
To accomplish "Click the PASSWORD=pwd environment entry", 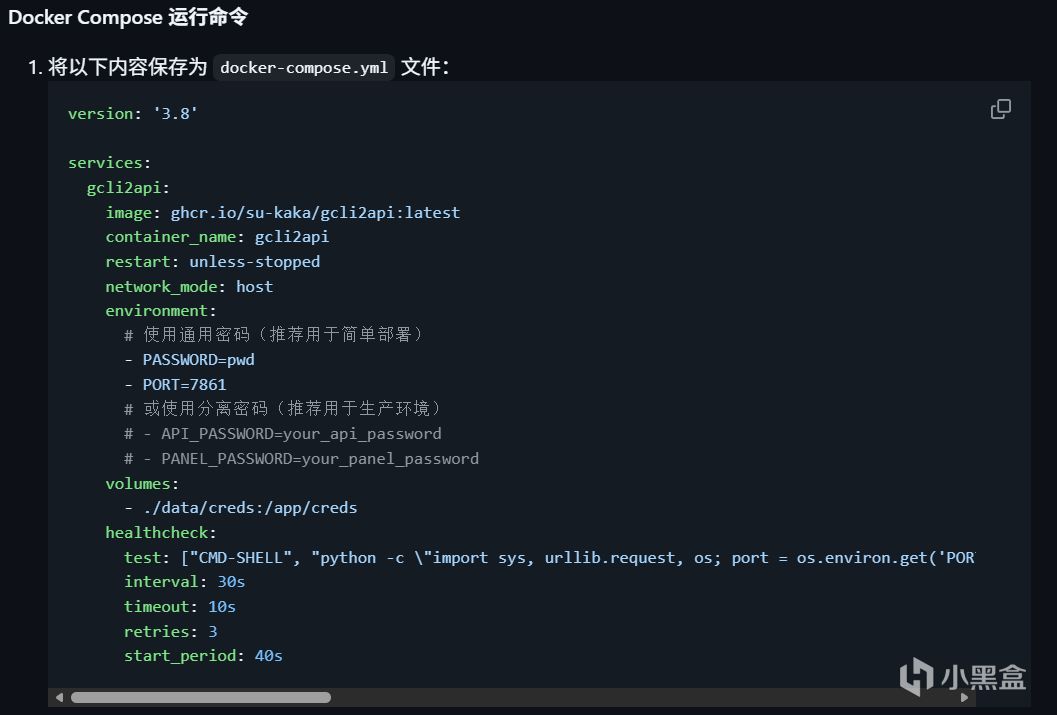I will tap(198, 360).
